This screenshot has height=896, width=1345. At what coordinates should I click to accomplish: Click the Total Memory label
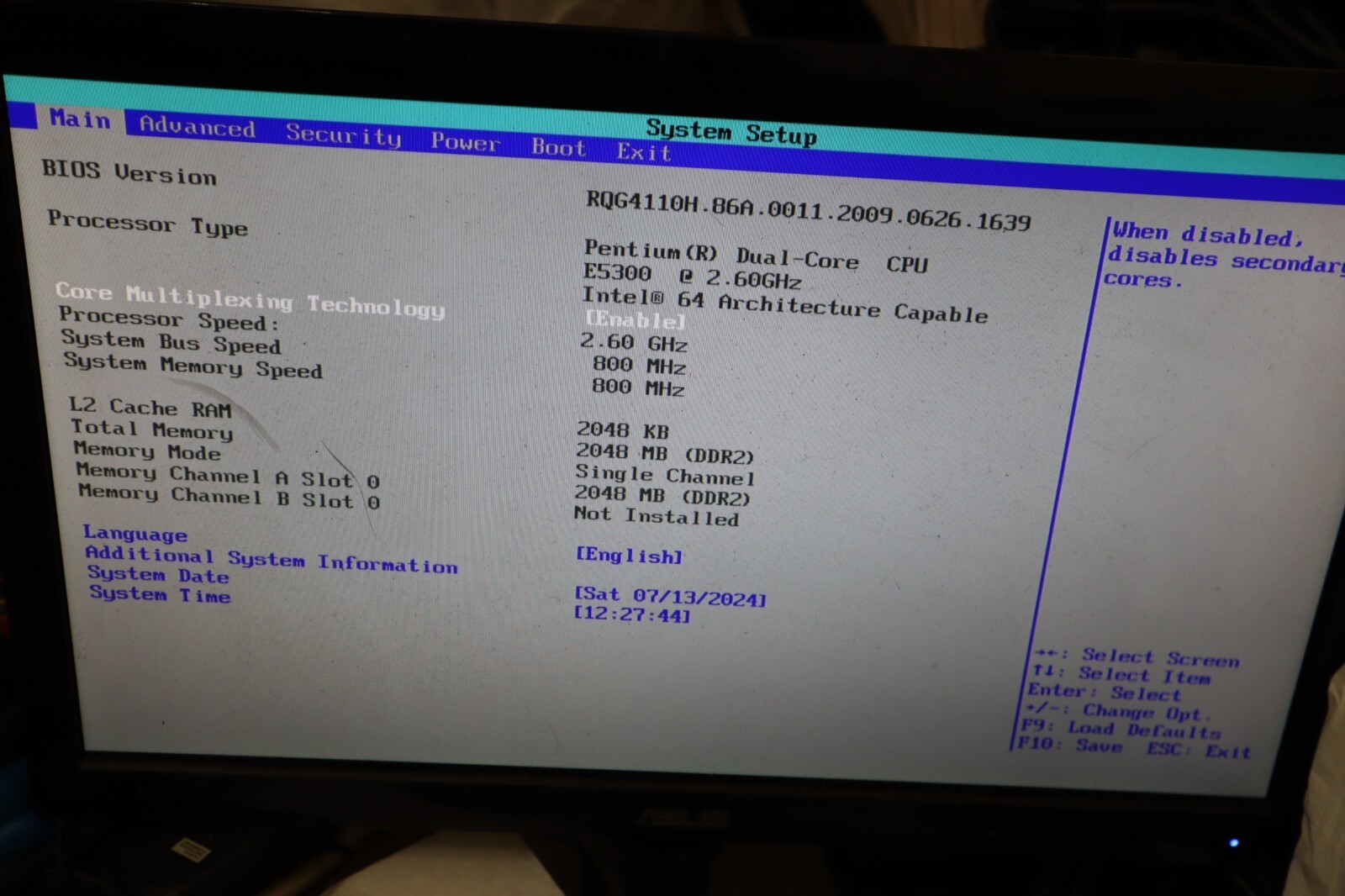click(x=152, y=430)
